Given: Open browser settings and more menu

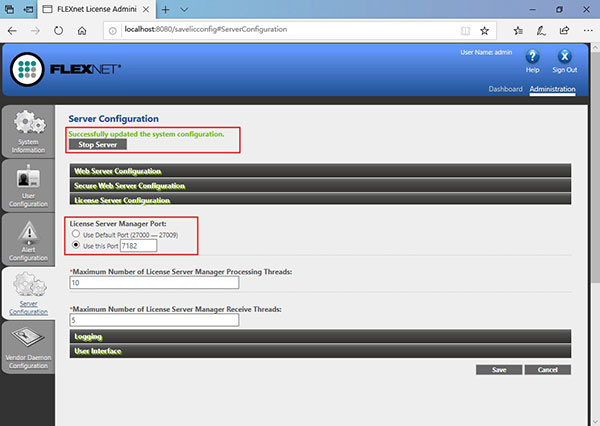Looking at the screenshot, I should (x=588, y=31).
